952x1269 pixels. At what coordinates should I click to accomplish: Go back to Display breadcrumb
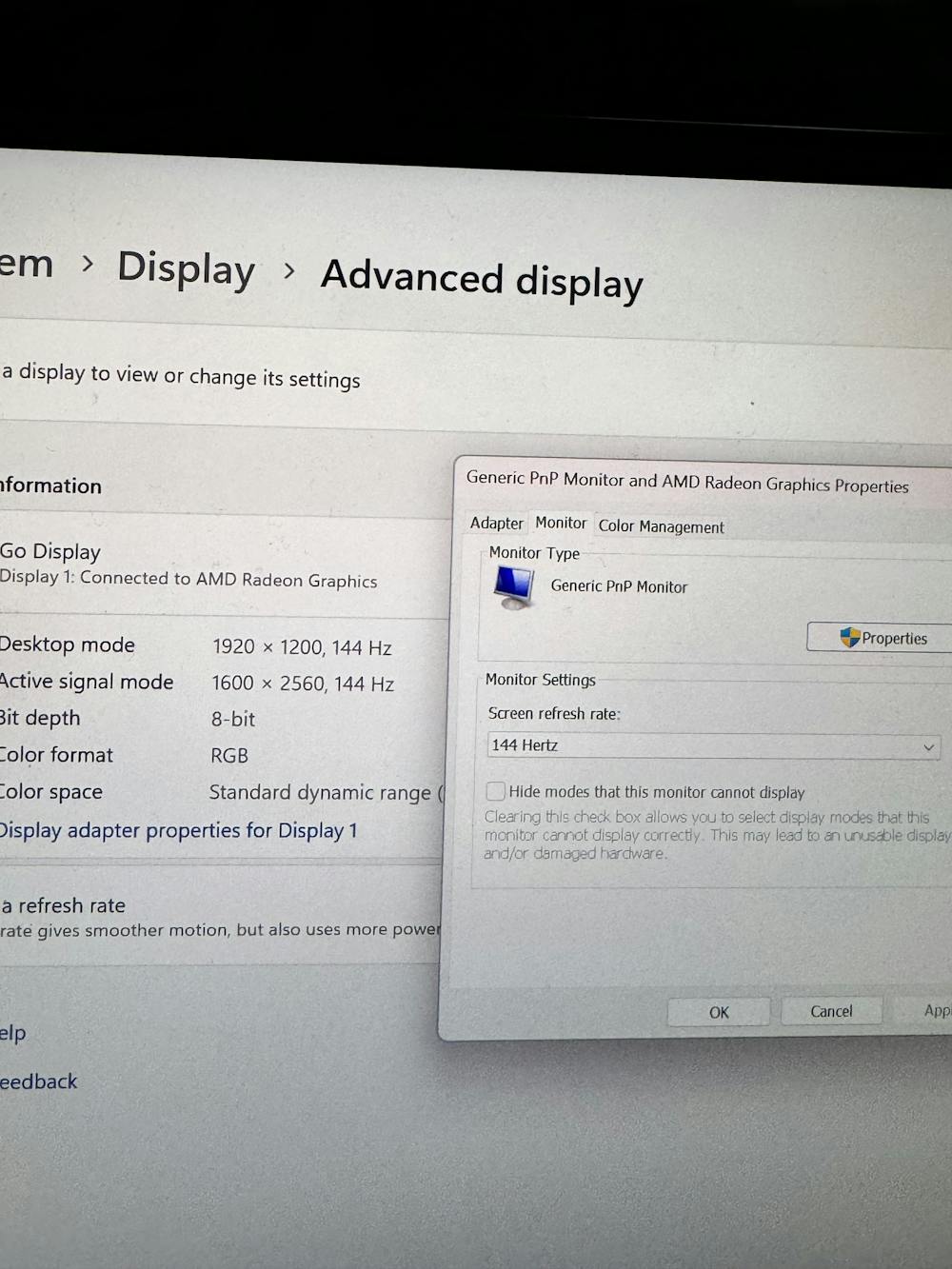pyautogui.click(x=186, y=269)
